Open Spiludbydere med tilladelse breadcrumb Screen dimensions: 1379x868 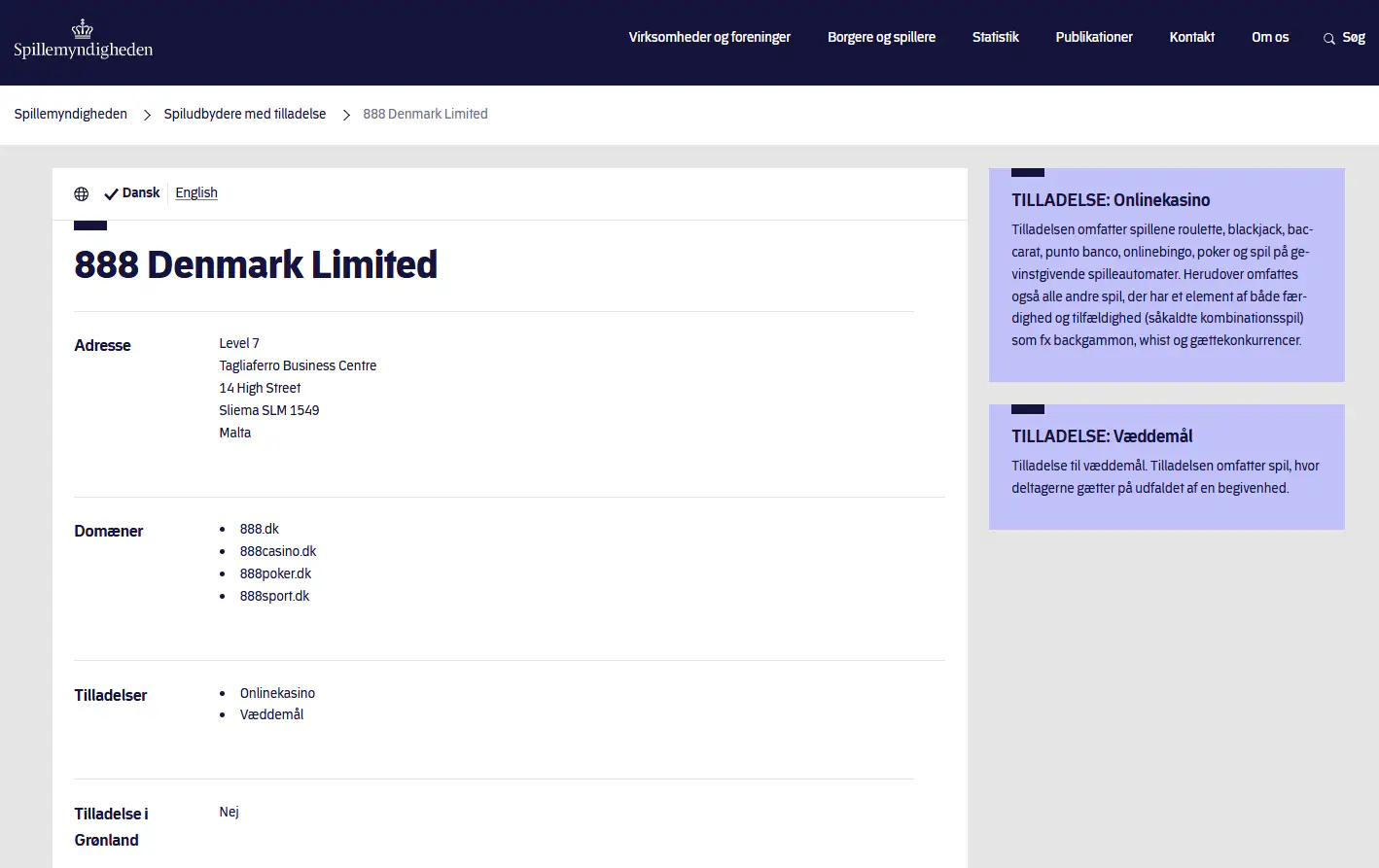tap(245, 114)
